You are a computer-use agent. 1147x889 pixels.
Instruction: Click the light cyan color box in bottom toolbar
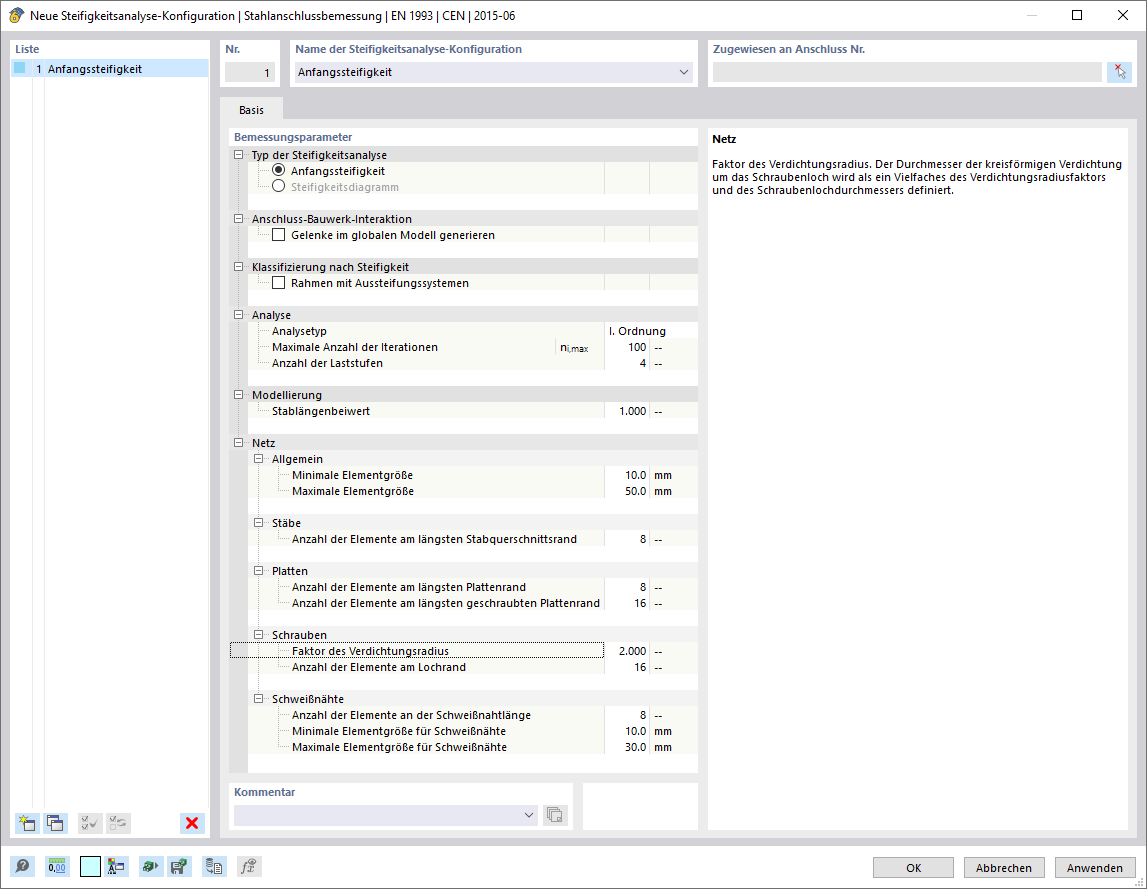90,867
